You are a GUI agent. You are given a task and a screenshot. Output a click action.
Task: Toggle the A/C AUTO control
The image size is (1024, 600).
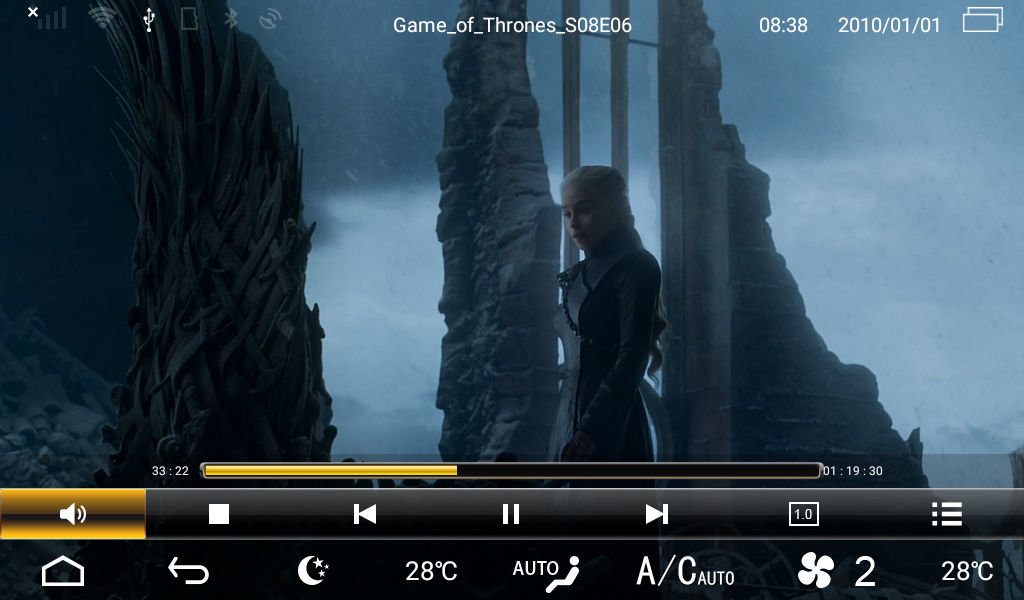point(685,571)
